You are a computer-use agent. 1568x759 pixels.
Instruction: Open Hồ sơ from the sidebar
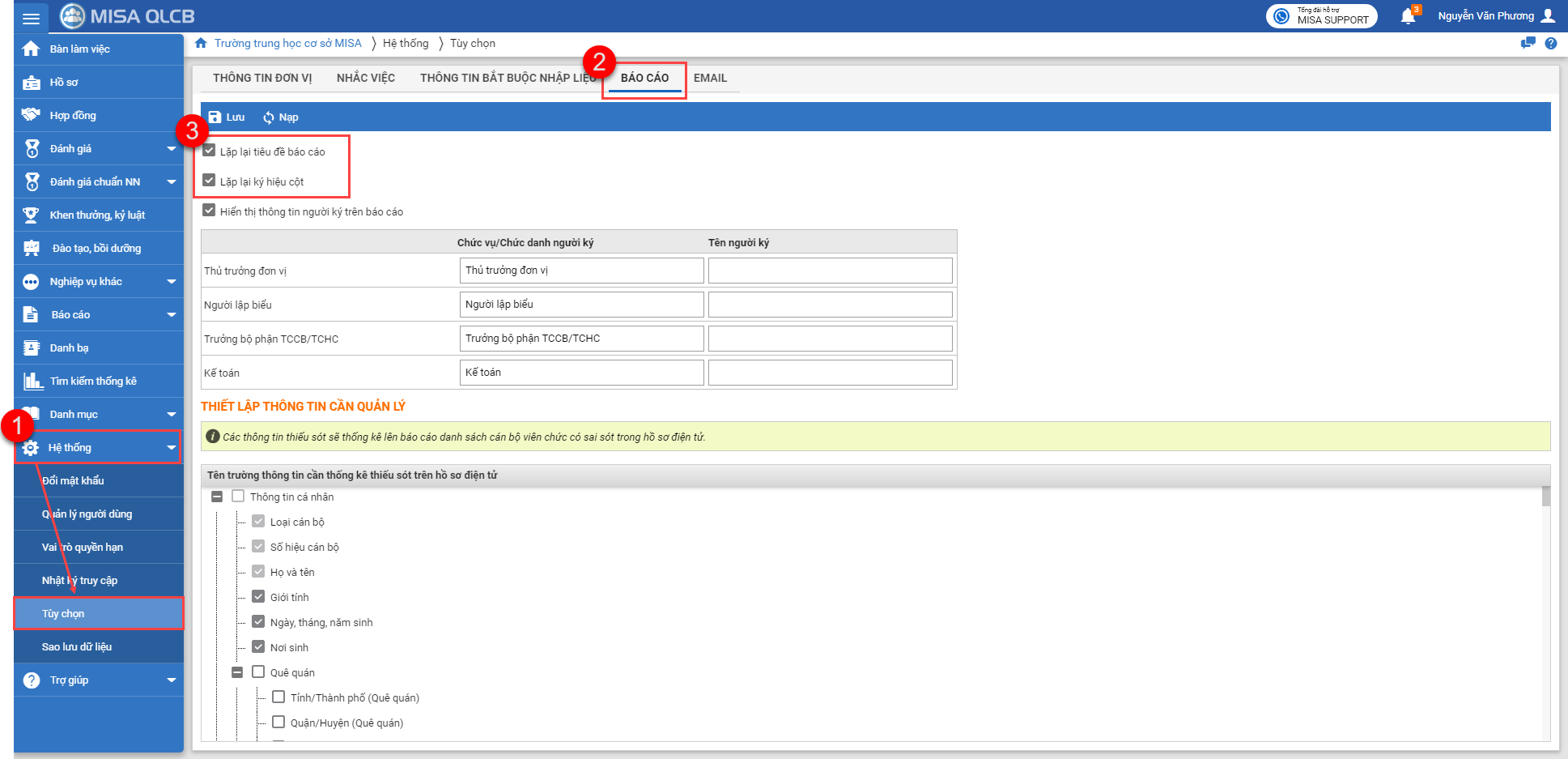[64, 83]
